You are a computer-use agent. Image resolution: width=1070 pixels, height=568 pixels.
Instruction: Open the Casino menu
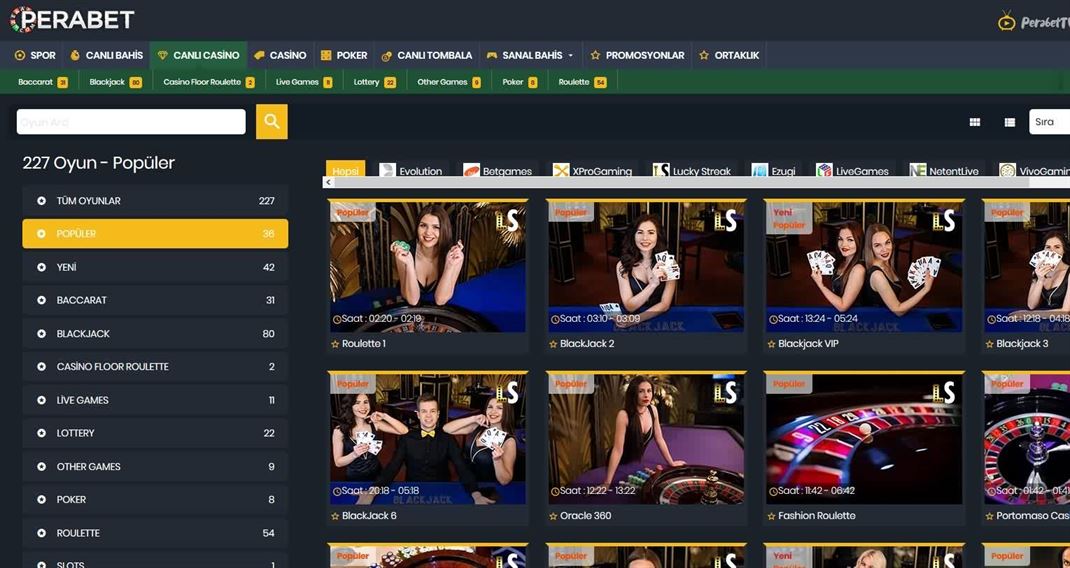coord(280,55)
